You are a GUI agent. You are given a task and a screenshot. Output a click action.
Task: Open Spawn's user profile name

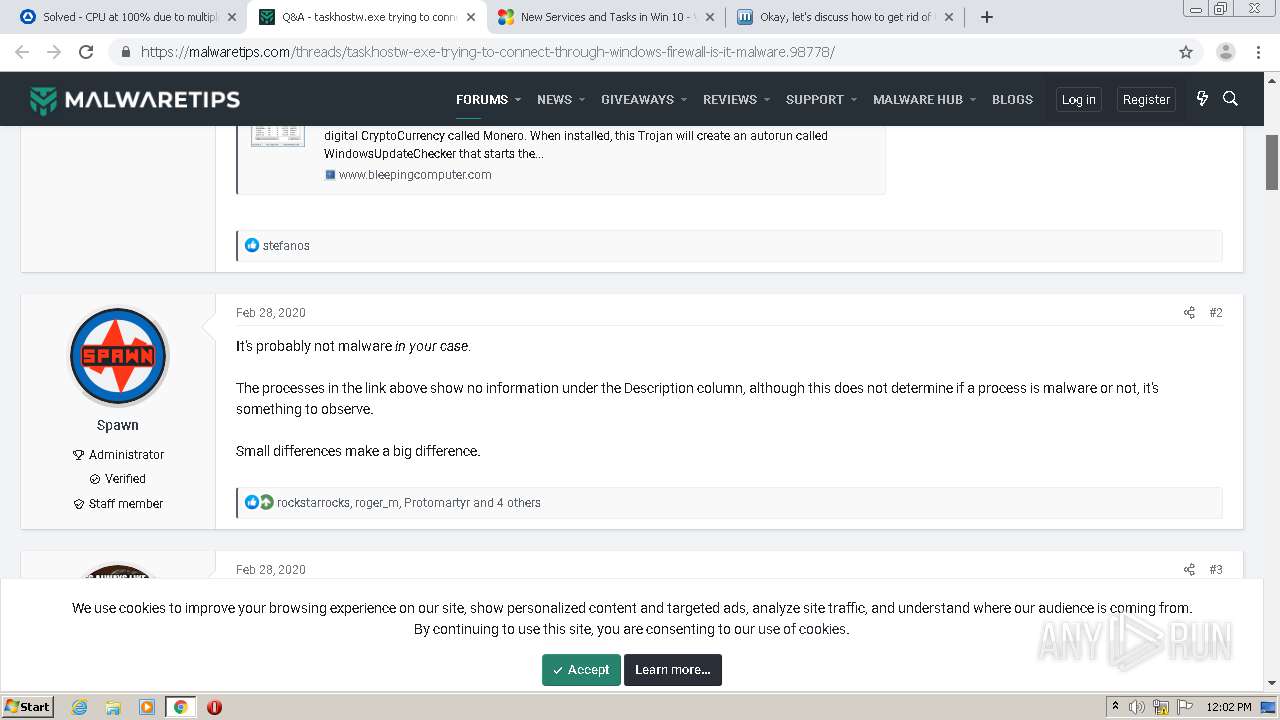pyautogui.click(x=118, y=425)
